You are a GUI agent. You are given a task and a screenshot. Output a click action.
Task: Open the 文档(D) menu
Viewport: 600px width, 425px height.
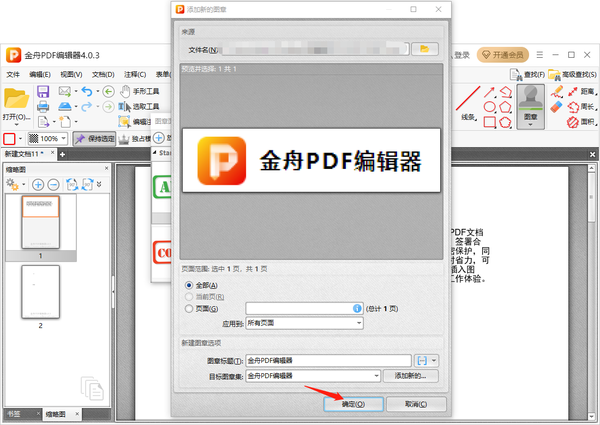pyautogui.click(x=102, y=74)
